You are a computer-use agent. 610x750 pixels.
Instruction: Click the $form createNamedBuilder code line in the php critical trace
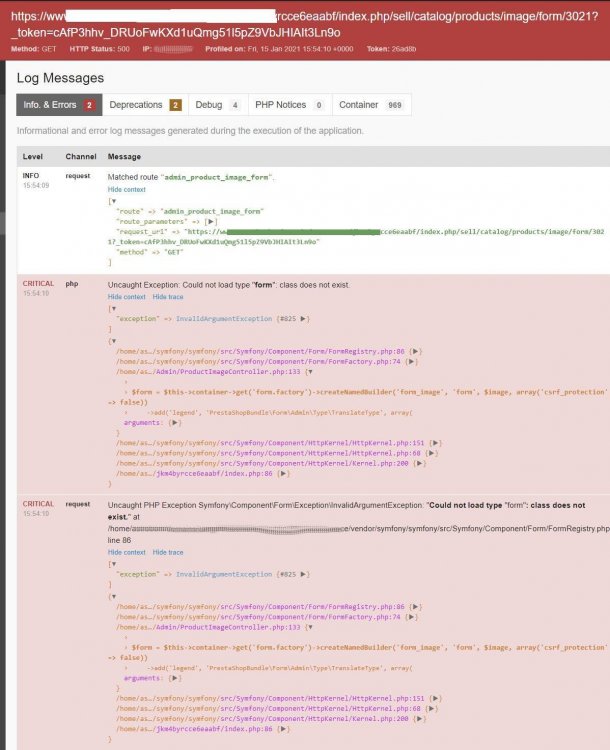pyautogui.click(x=357, y=397)
